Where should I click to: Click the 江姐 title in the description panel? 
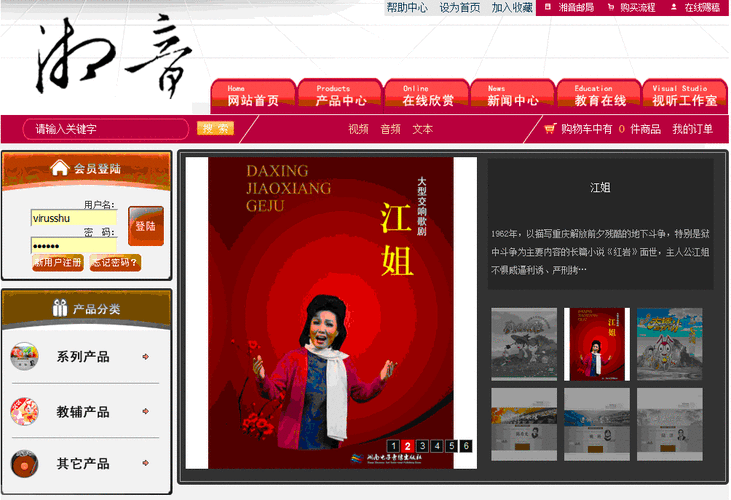[600, 187]
